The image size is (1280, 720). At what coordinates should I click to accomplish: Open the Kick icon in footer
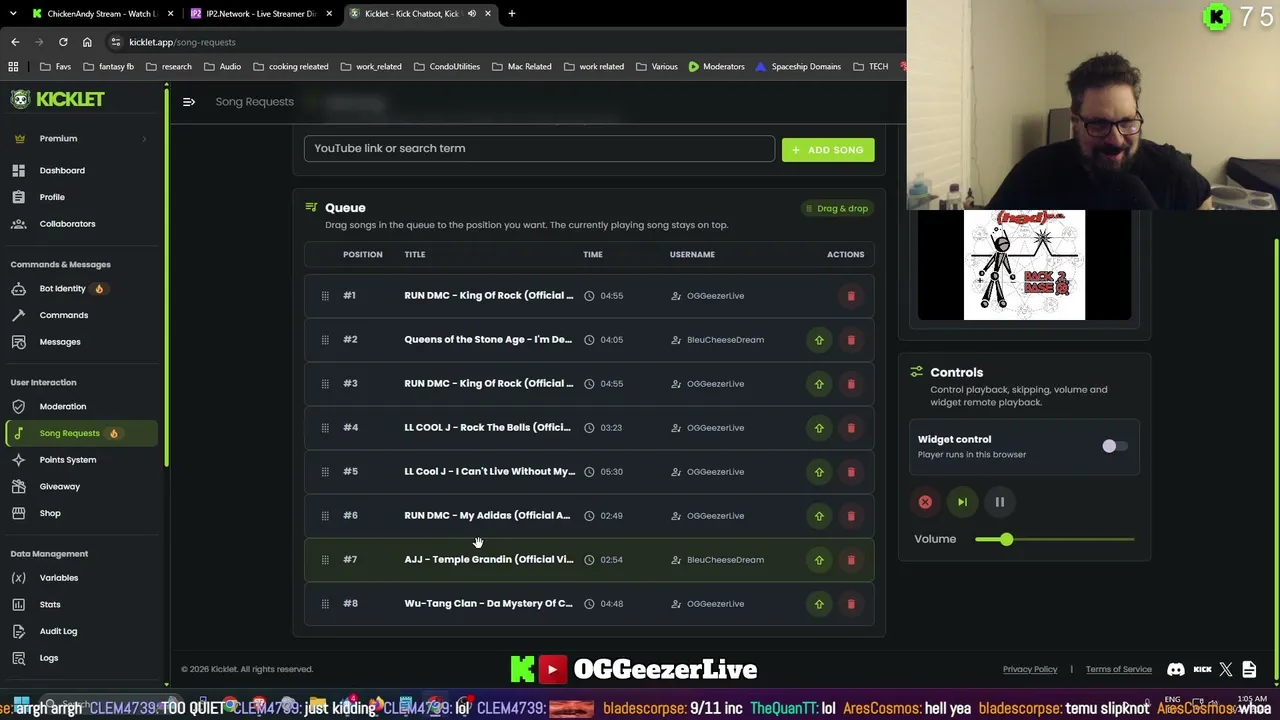pyautogui.click(x=1202, y=669)
